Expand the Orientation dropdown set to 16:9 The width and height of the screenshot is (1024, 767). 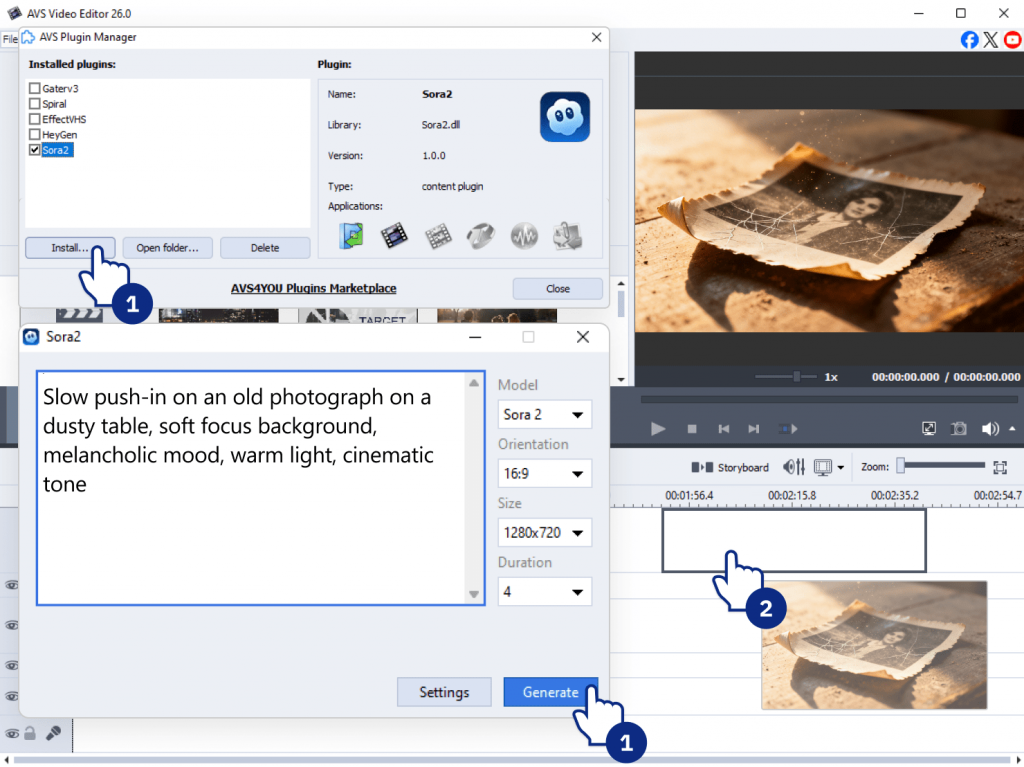point(544,474)
